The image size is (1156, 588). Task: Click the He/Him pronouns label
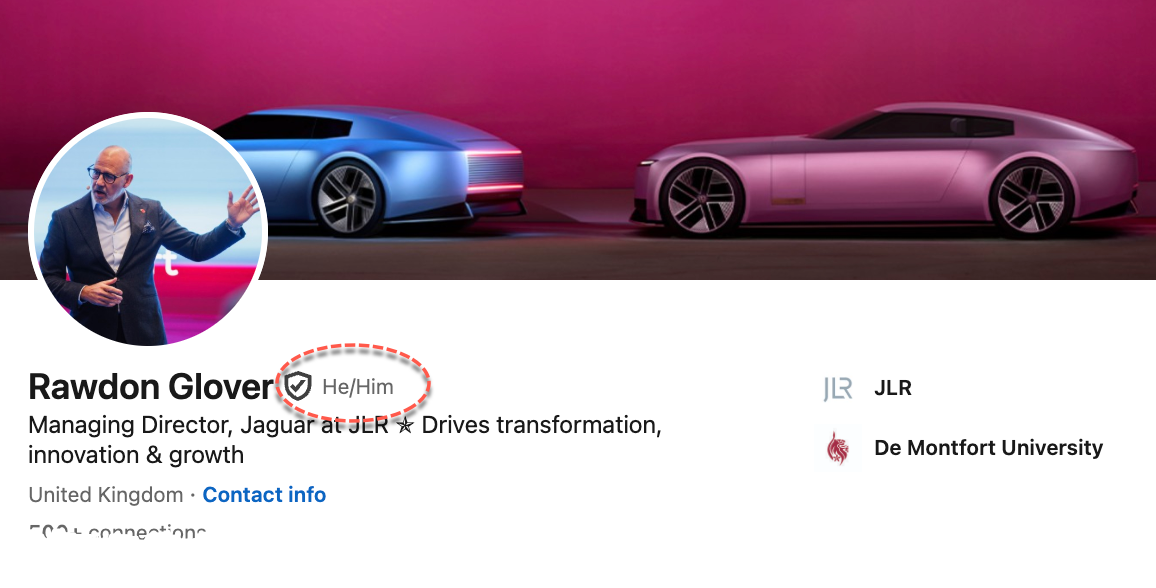click(358, 387)
